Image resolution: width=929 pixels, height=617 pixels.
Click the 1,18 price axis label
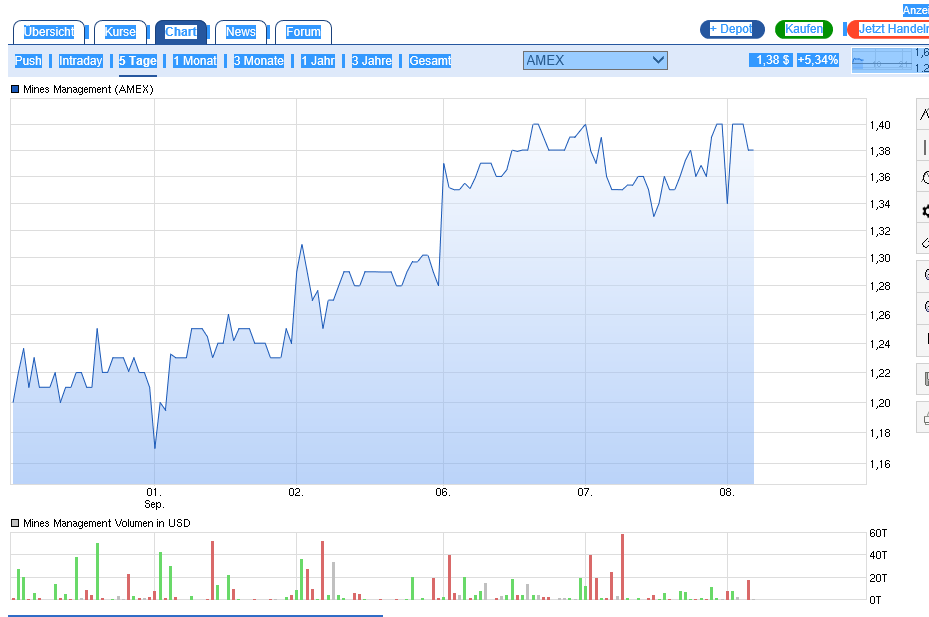(880, 433)
